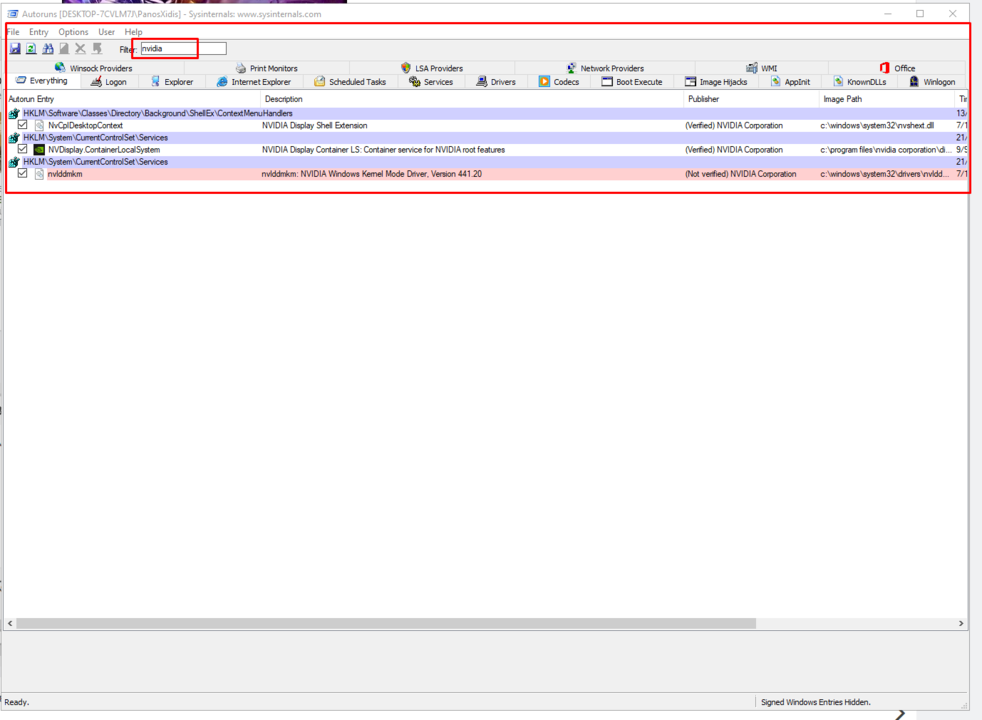
Task: Sort by the Image Path column header
Action: click(x=887, y=99)
